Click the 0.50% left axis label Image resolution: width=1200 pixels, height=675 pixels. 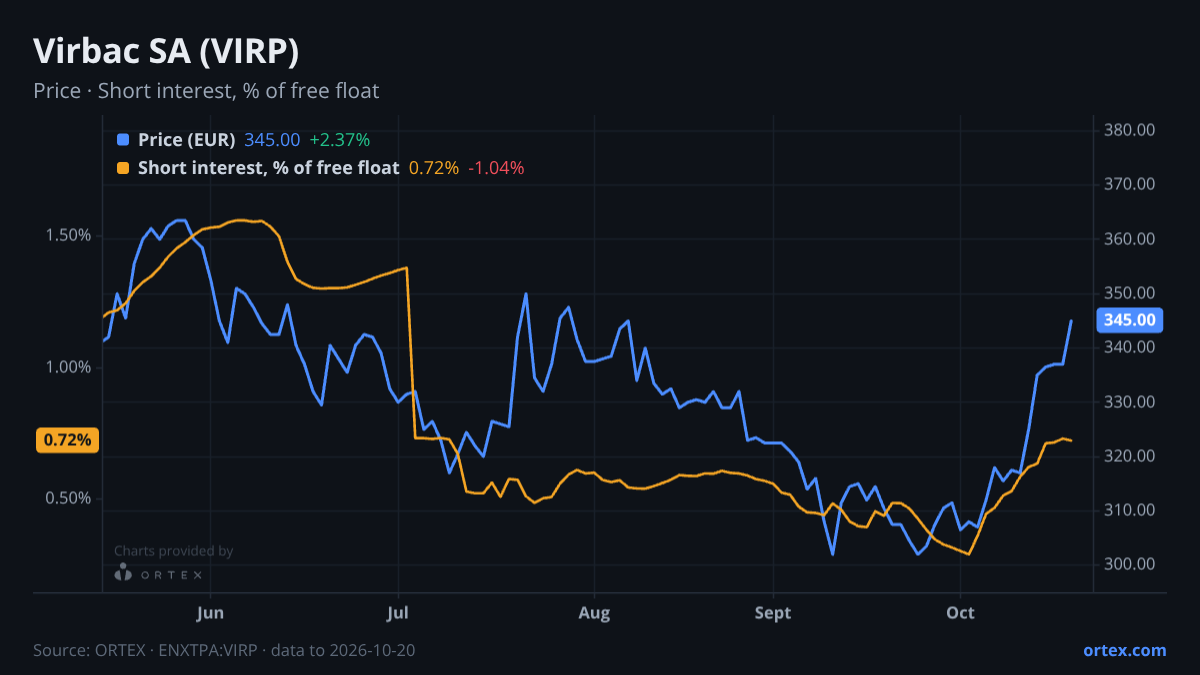[x=69, y=498]
